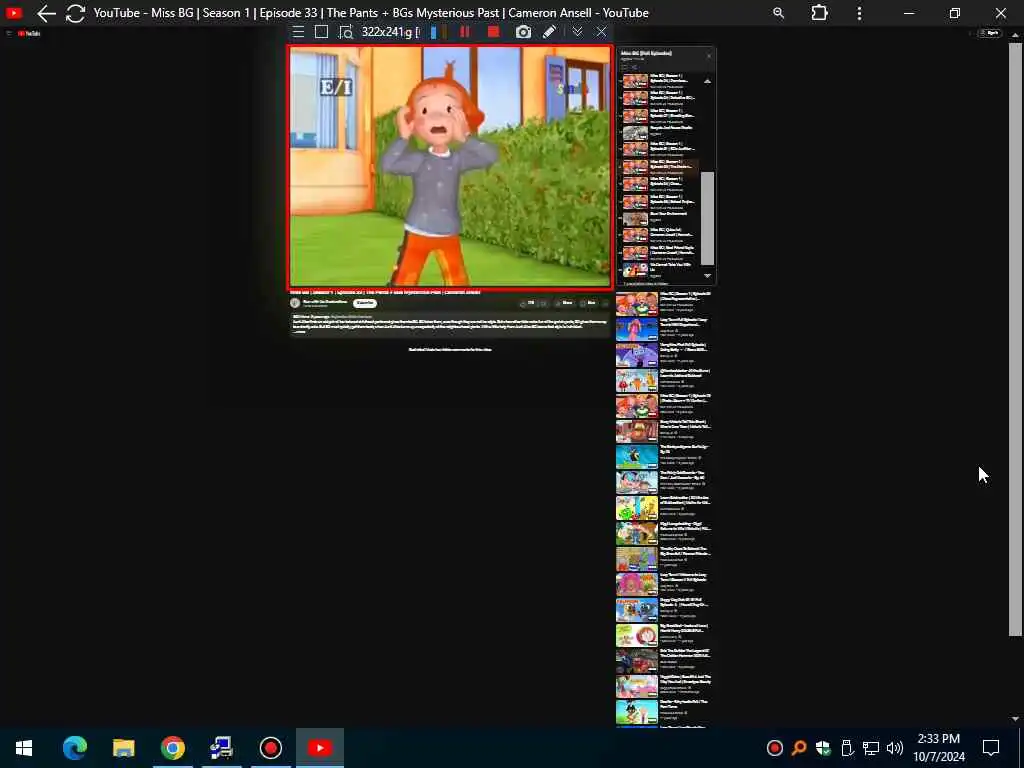Click the Save button under video
Viewport: 1024px width, 768px height.
coord(588,303)
